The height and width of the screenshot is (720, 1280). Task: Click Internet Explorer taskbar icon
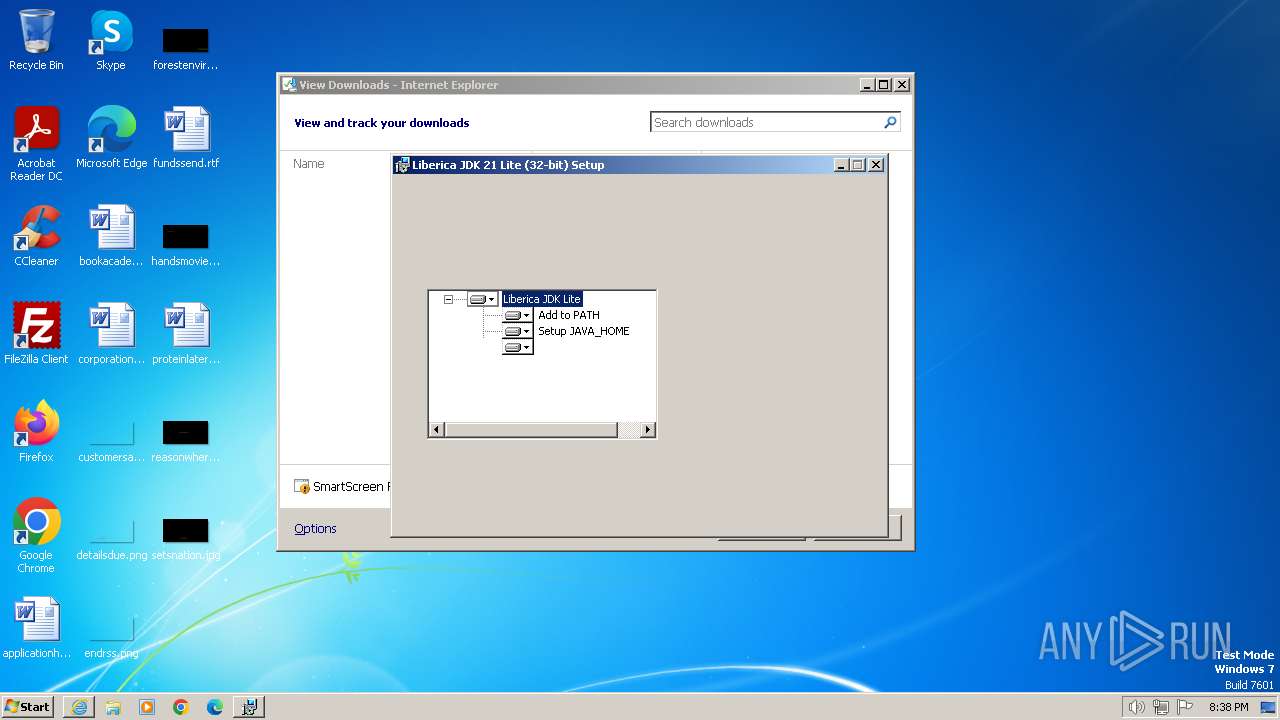point(79,707)
